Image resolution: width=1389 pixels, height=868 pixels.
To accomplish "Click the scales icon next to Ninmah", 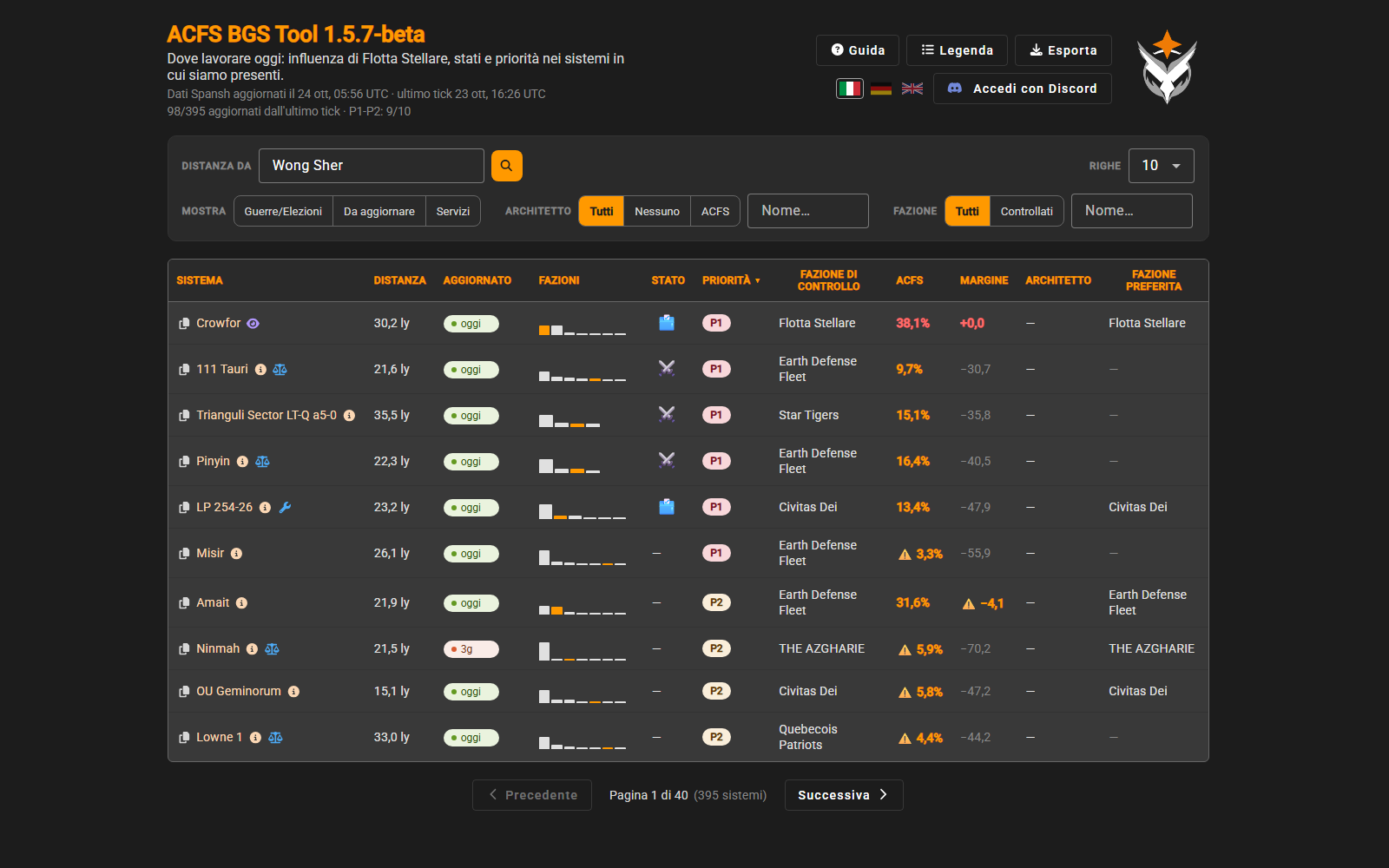I will tap(272, 649).
